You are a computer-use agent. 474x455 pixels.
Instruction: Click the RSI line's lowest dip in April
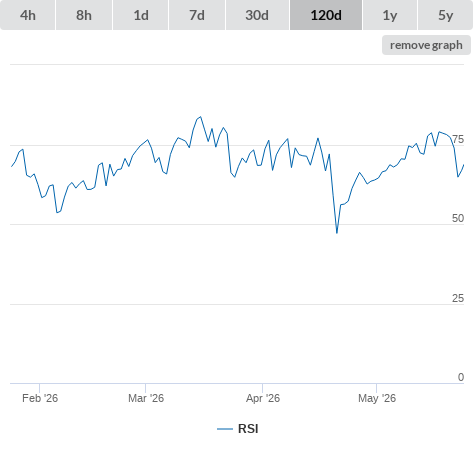337,233
